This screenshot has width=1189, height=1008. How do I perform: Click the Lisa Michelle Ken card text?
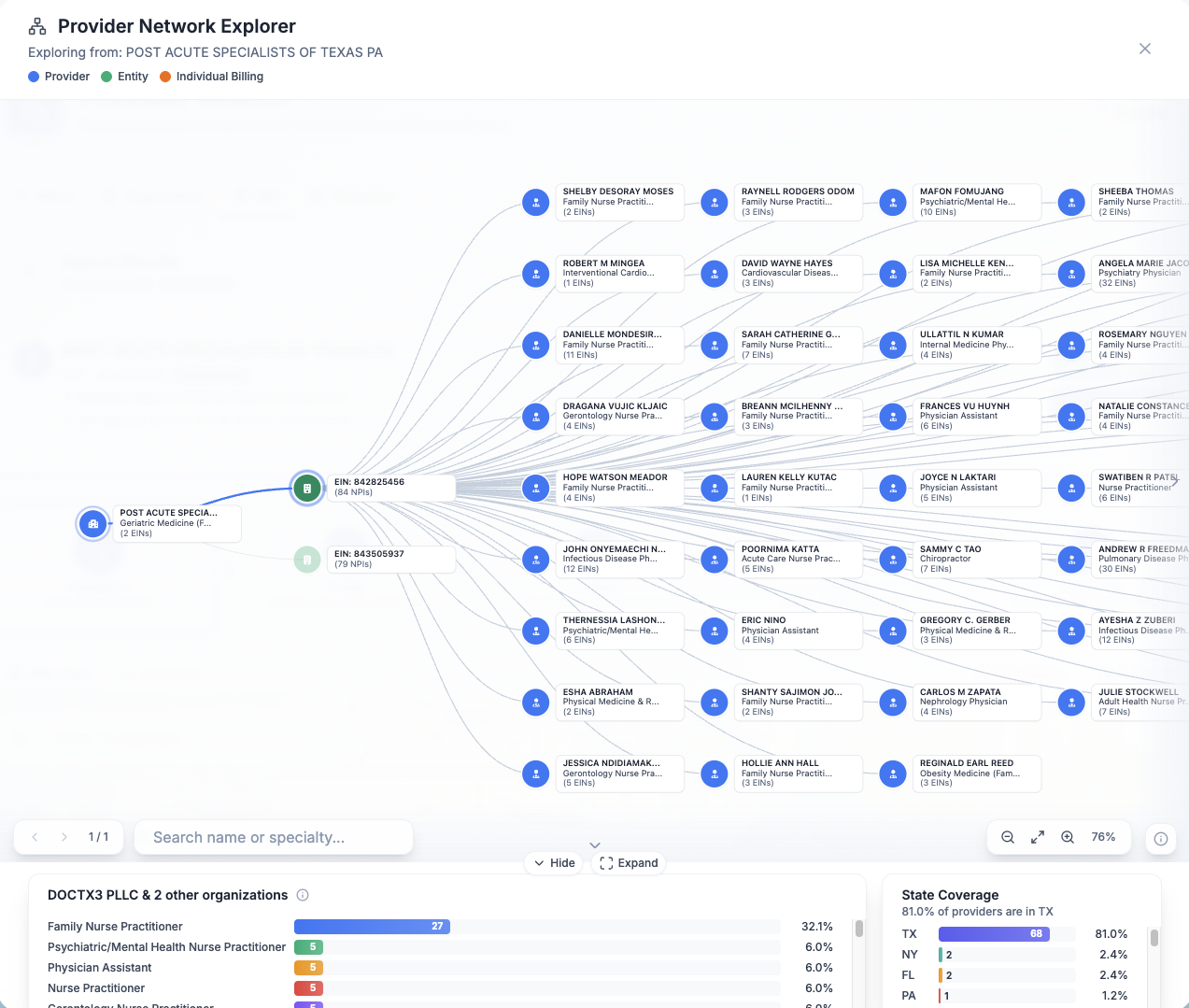(x=967, y=273)
